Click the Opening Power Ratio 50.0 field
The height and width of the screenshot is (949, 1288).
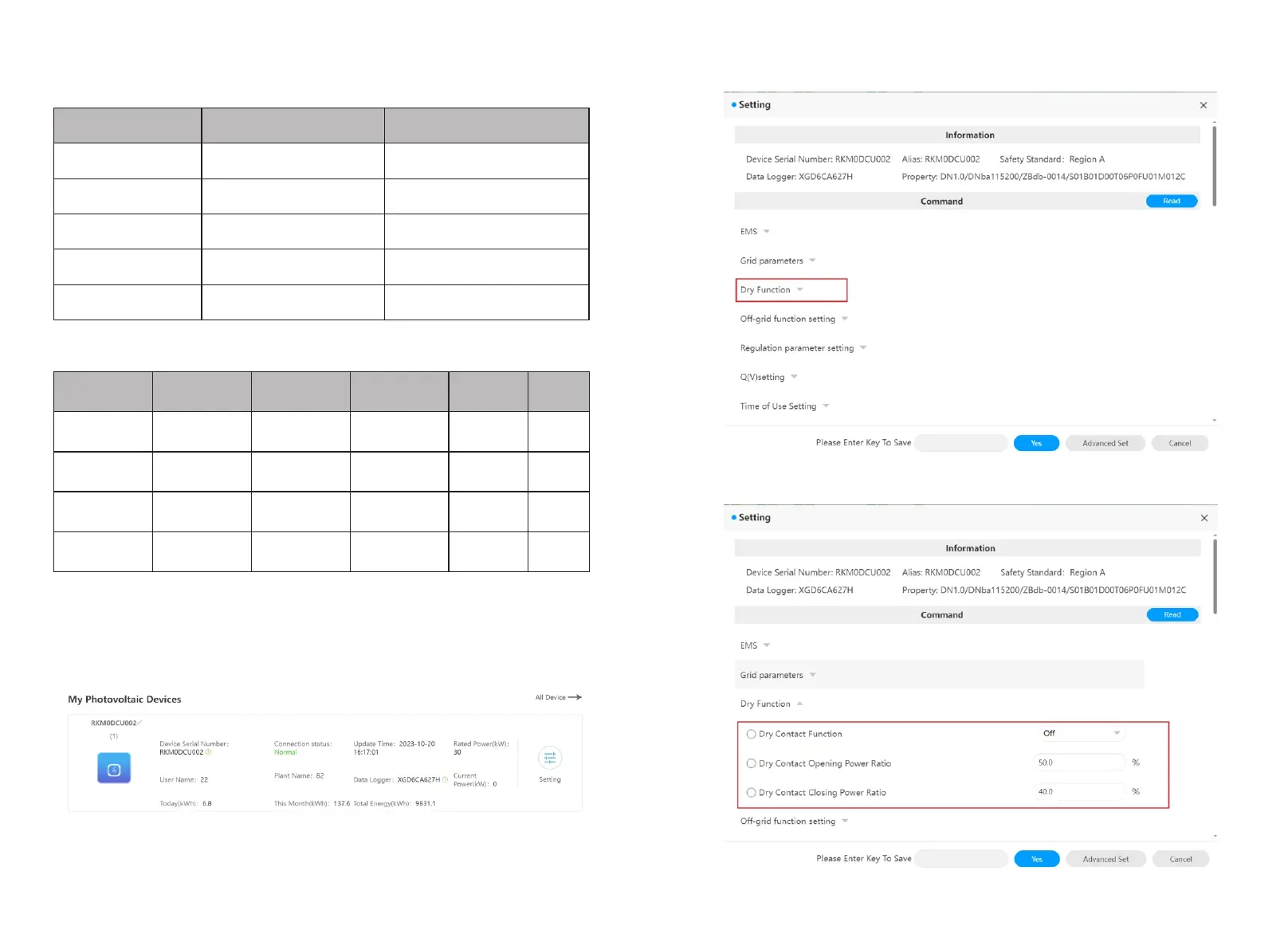click(x=1079, y=763)
